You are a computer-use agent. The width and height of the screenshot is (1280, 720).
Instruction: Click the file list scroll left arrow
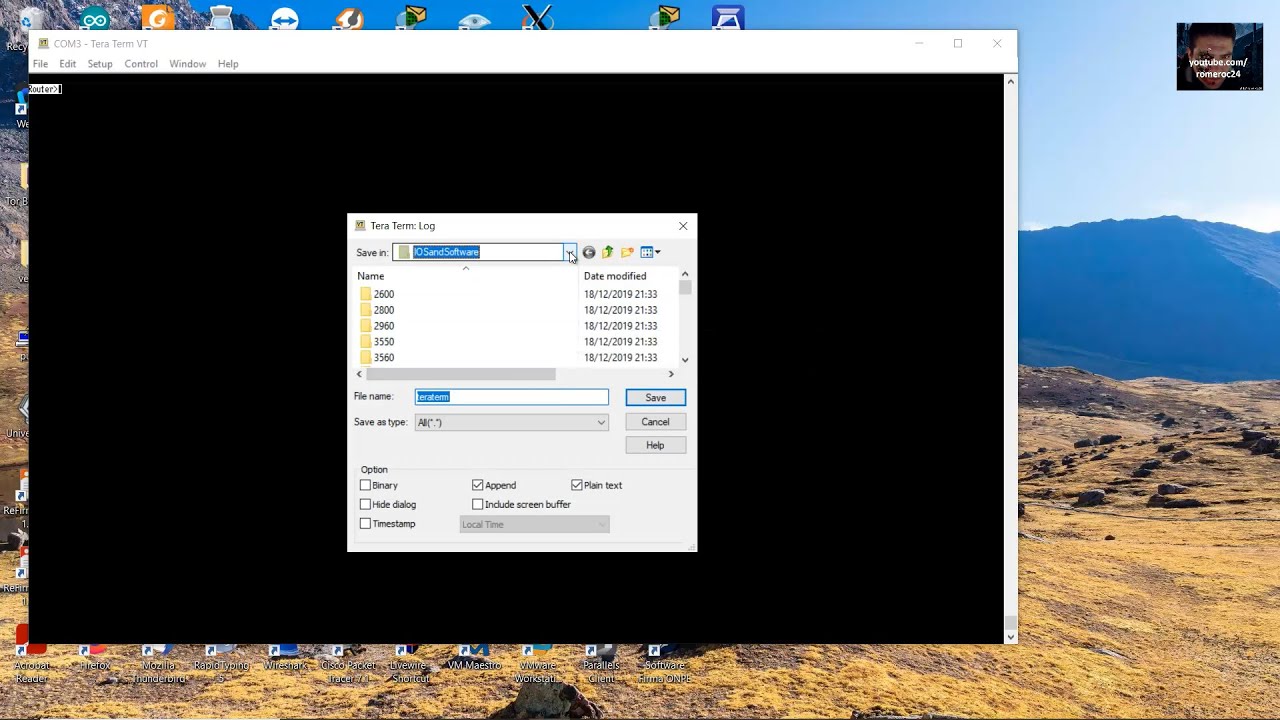tap(360, 374)
